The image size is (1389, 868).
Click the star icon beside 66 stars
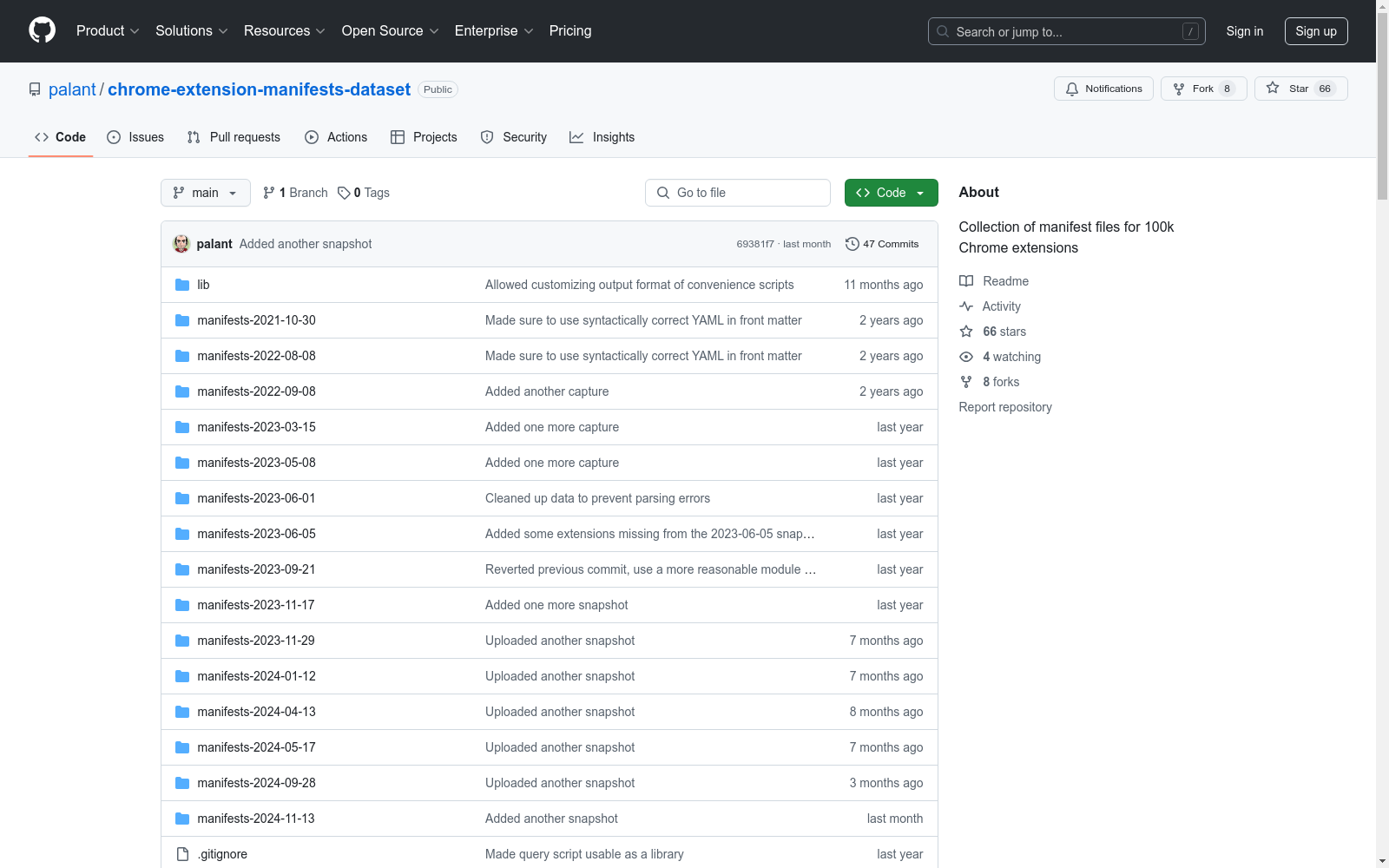(x=966, y=332)
